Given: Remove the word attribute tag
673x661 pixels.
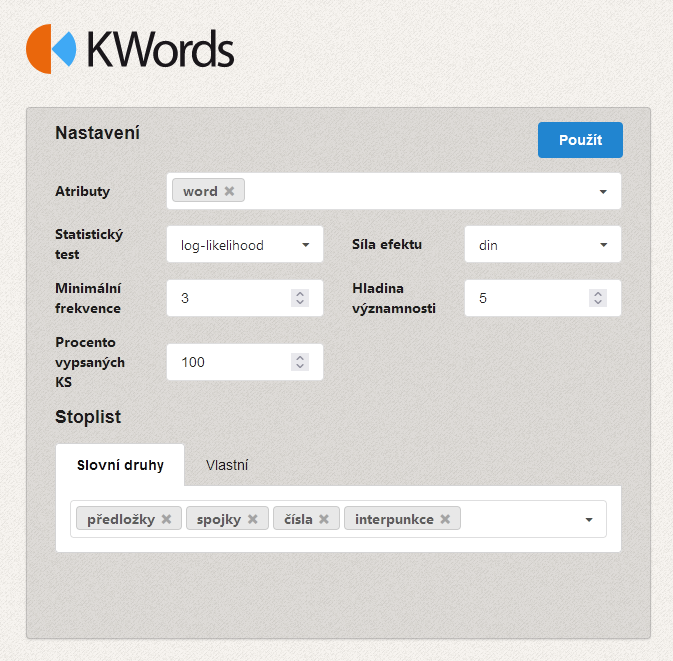Looking at the screenshot, I should pyautogui.click(x=230, y=191).
